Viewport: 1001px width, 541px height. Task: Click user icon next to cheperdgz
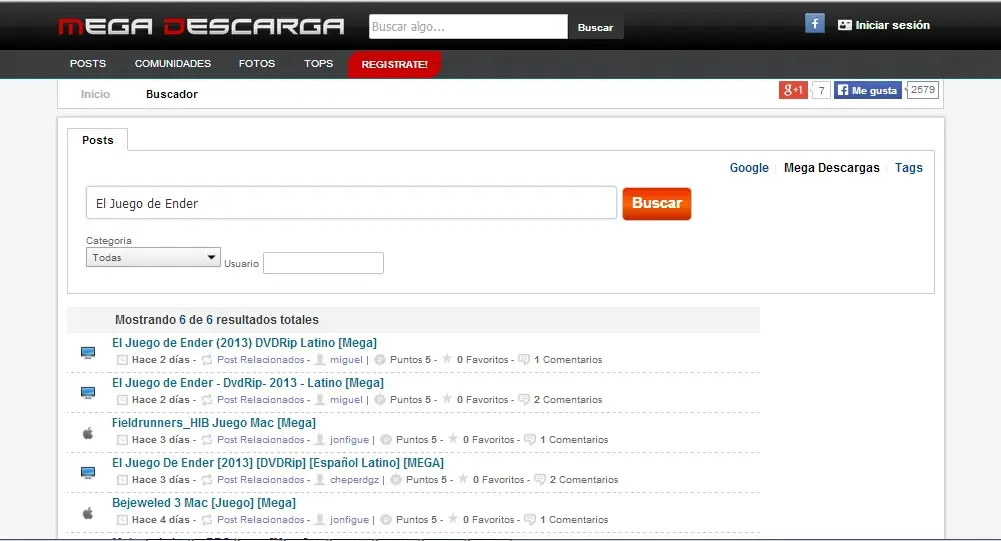(x=320, y=479)
